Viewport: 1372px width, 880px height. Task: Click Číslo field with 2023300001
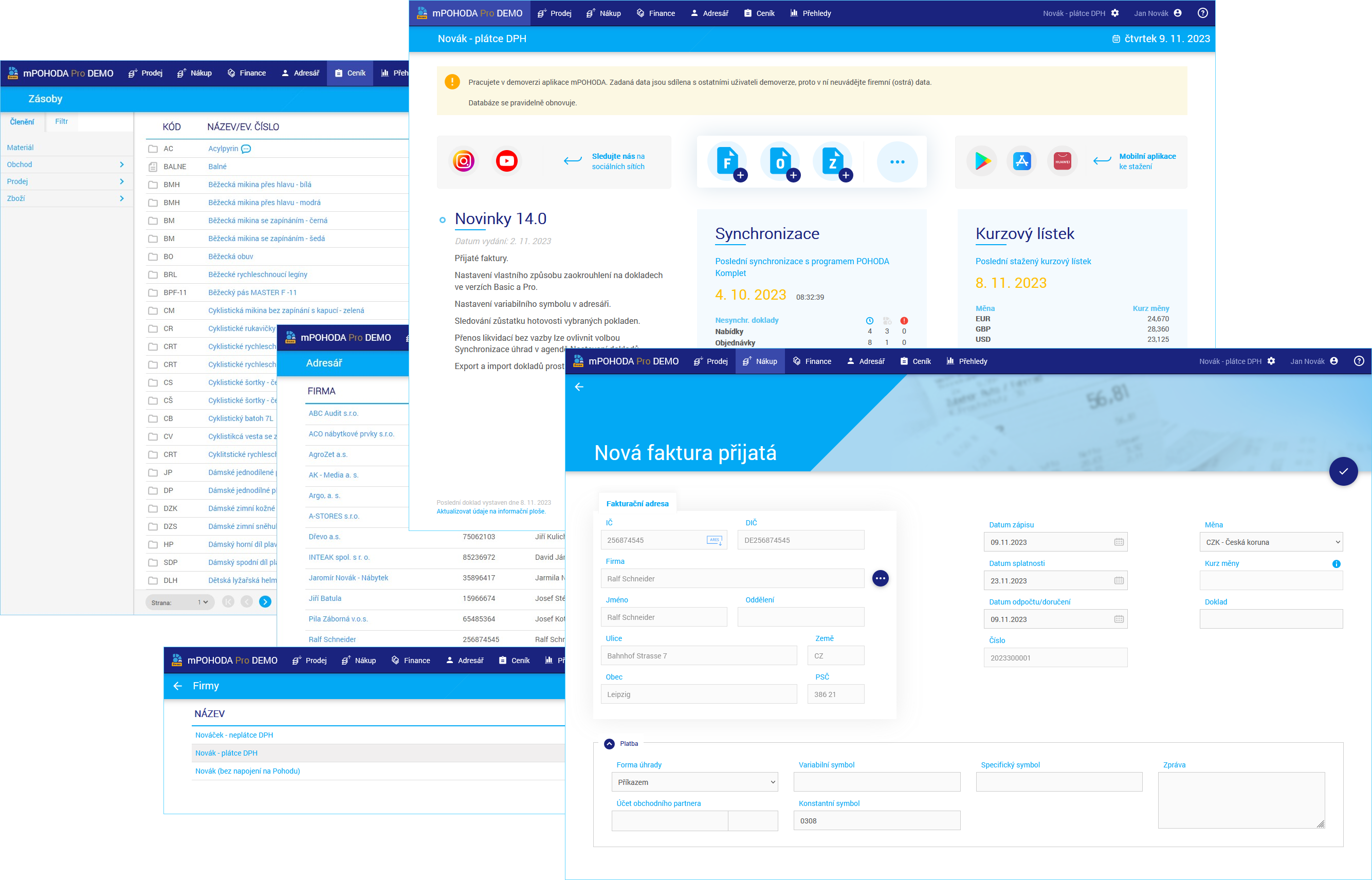click(1055, 658)
